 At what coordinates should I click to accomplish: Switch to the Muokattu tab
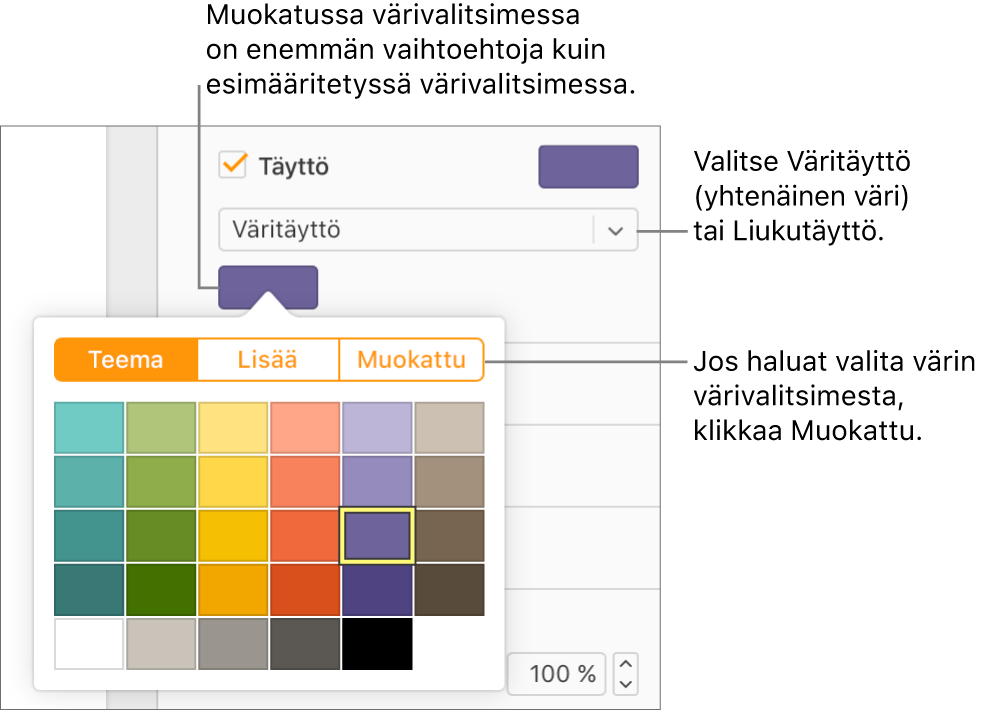point(411,360)
